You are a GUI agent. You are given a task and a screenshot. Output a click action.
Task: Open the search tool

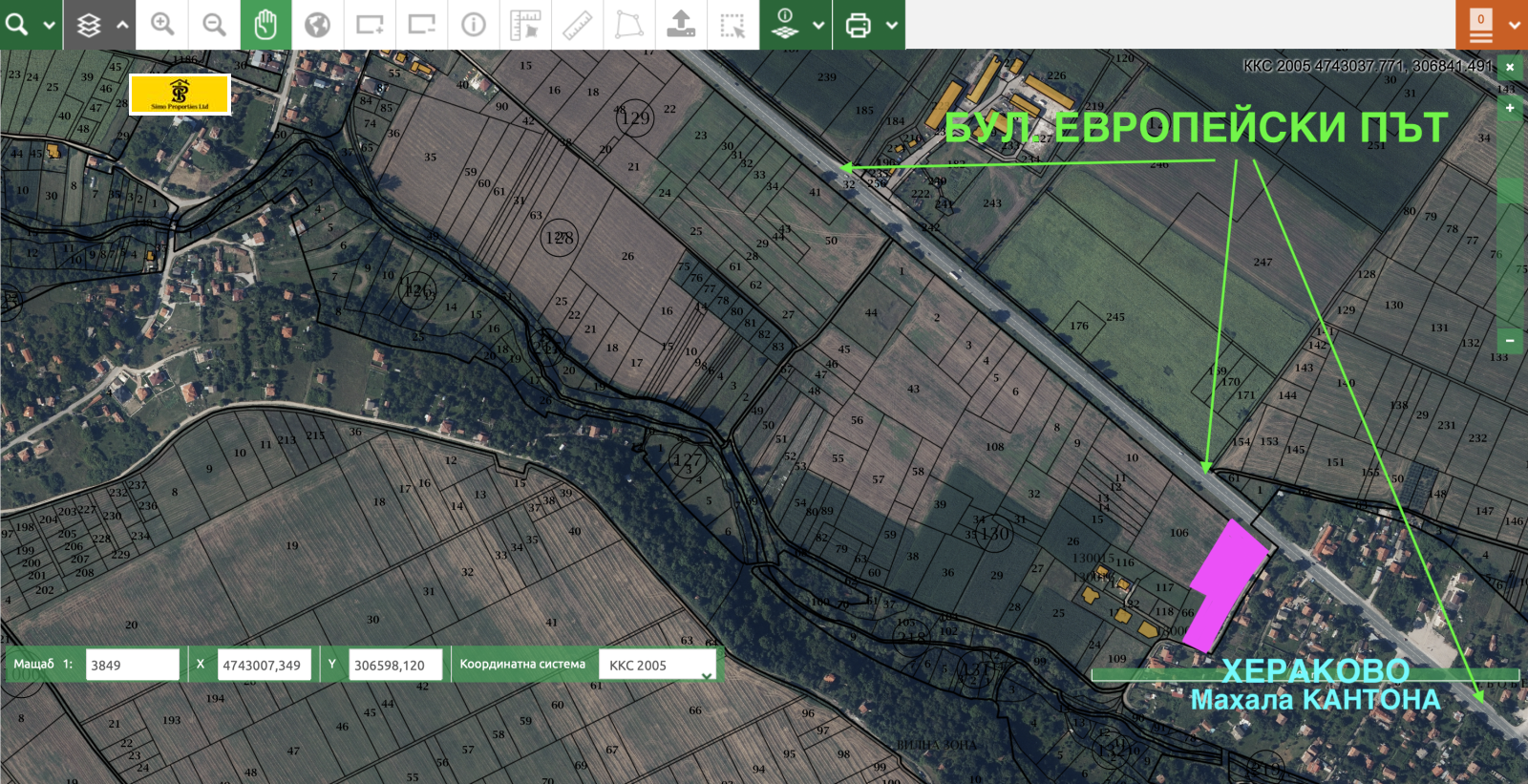tap(17, 24)
